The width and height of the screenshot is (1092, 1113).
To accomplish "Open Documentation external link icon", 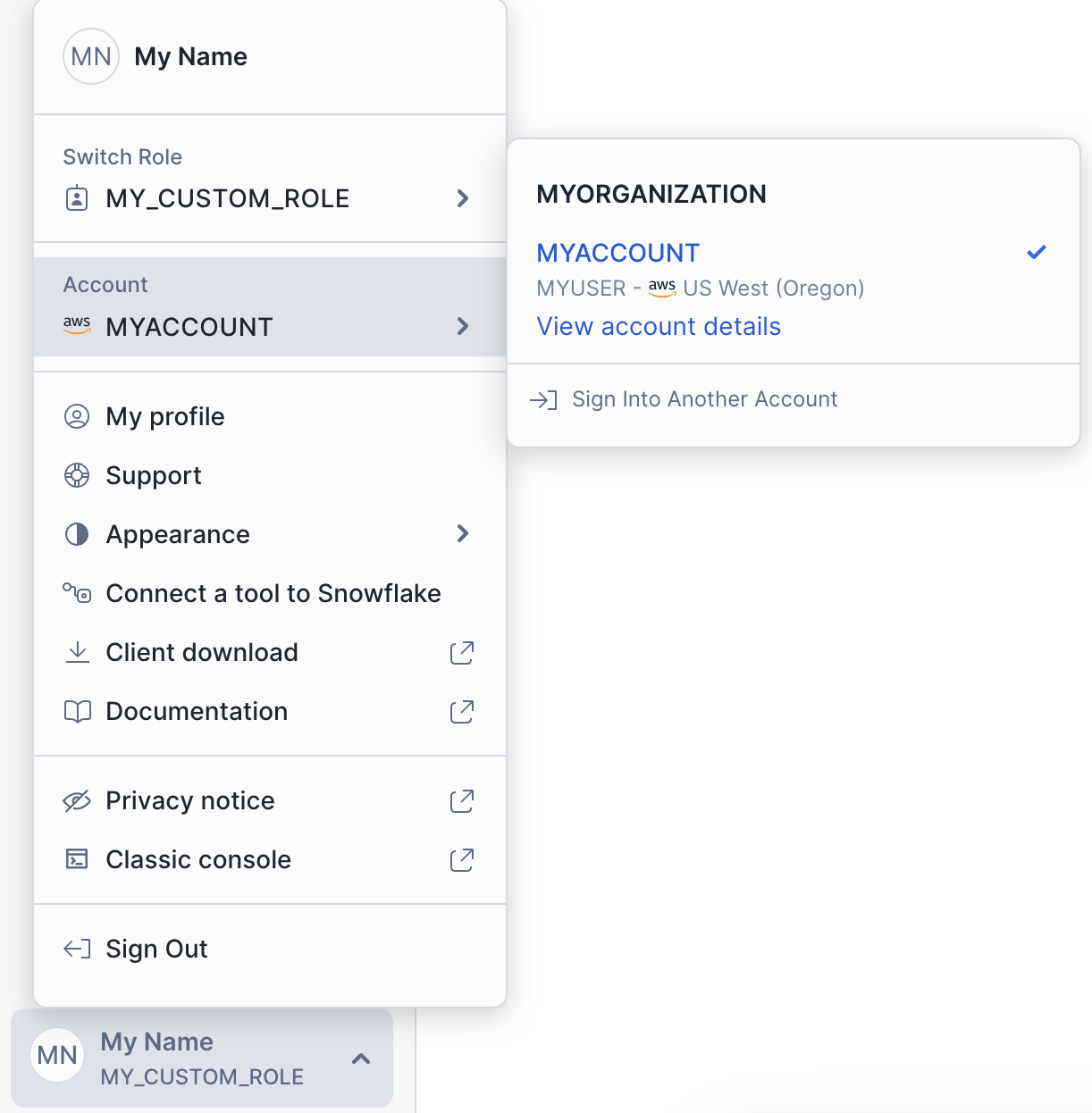I will 462,711.
